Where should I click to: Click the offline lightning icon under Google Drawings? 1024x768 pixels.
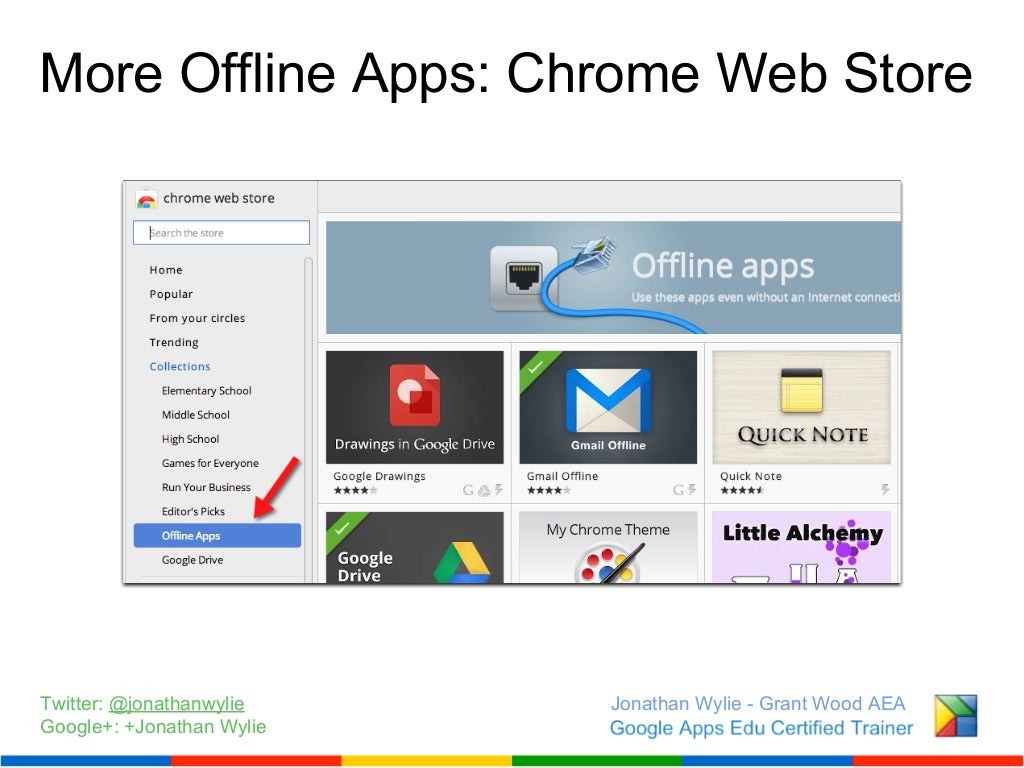click(498, 489)
